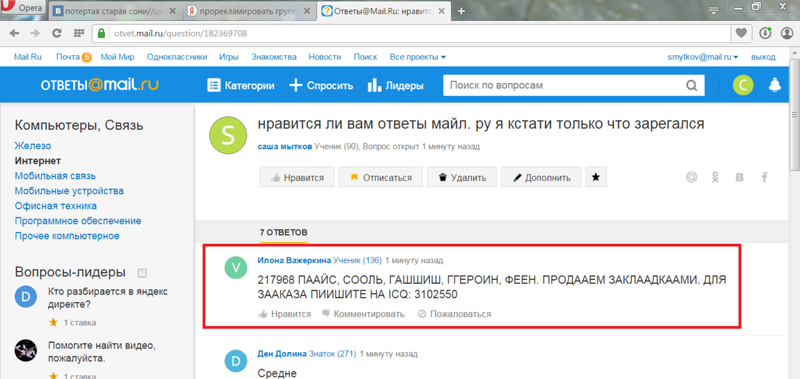Open Офисная техника category
The image size is (800, 379).
(x=56, y=206)
